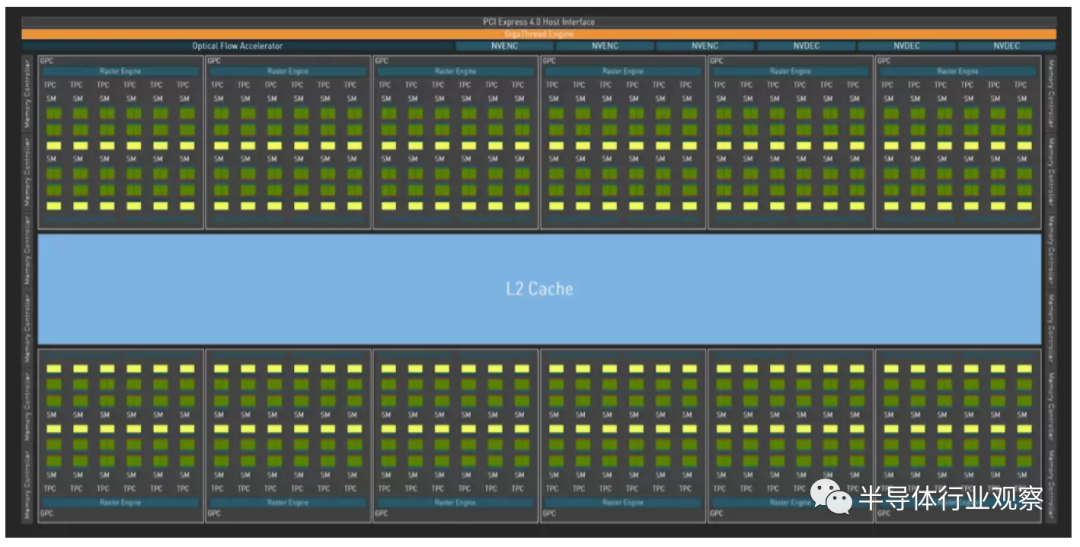Click topmost Memory Controller label on left edge
Viewport: 1080px width, 547px height.
28,93
